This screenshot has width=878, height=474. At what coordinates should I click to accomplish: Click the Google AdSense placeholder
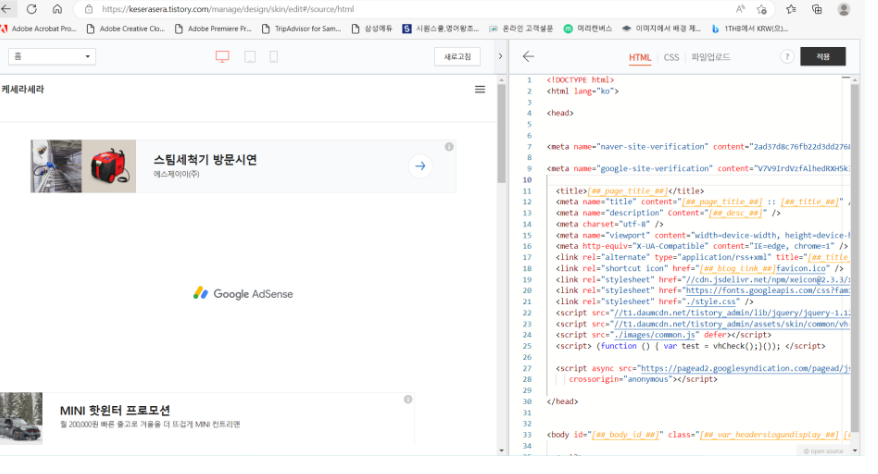[243, 294]
